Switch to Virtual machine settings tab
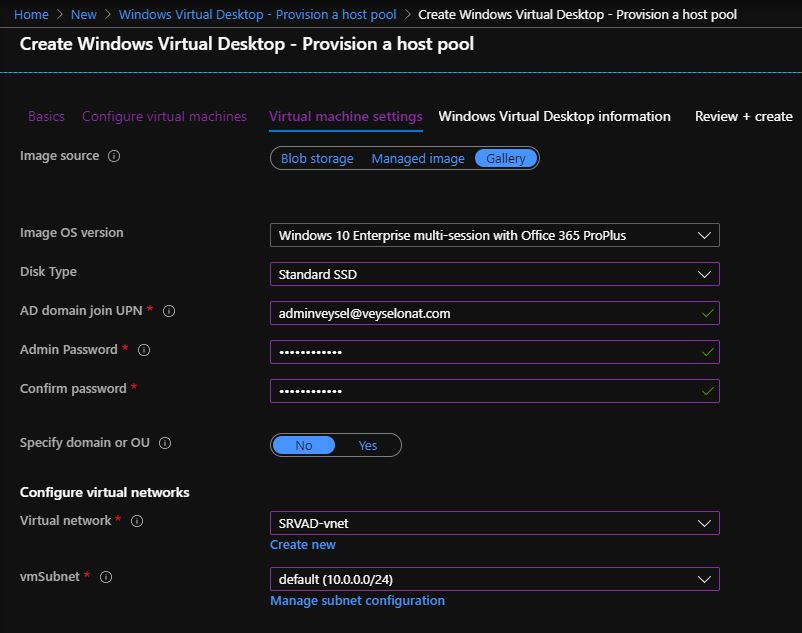This screenshot has width=802, height=633. coord(346,117)
